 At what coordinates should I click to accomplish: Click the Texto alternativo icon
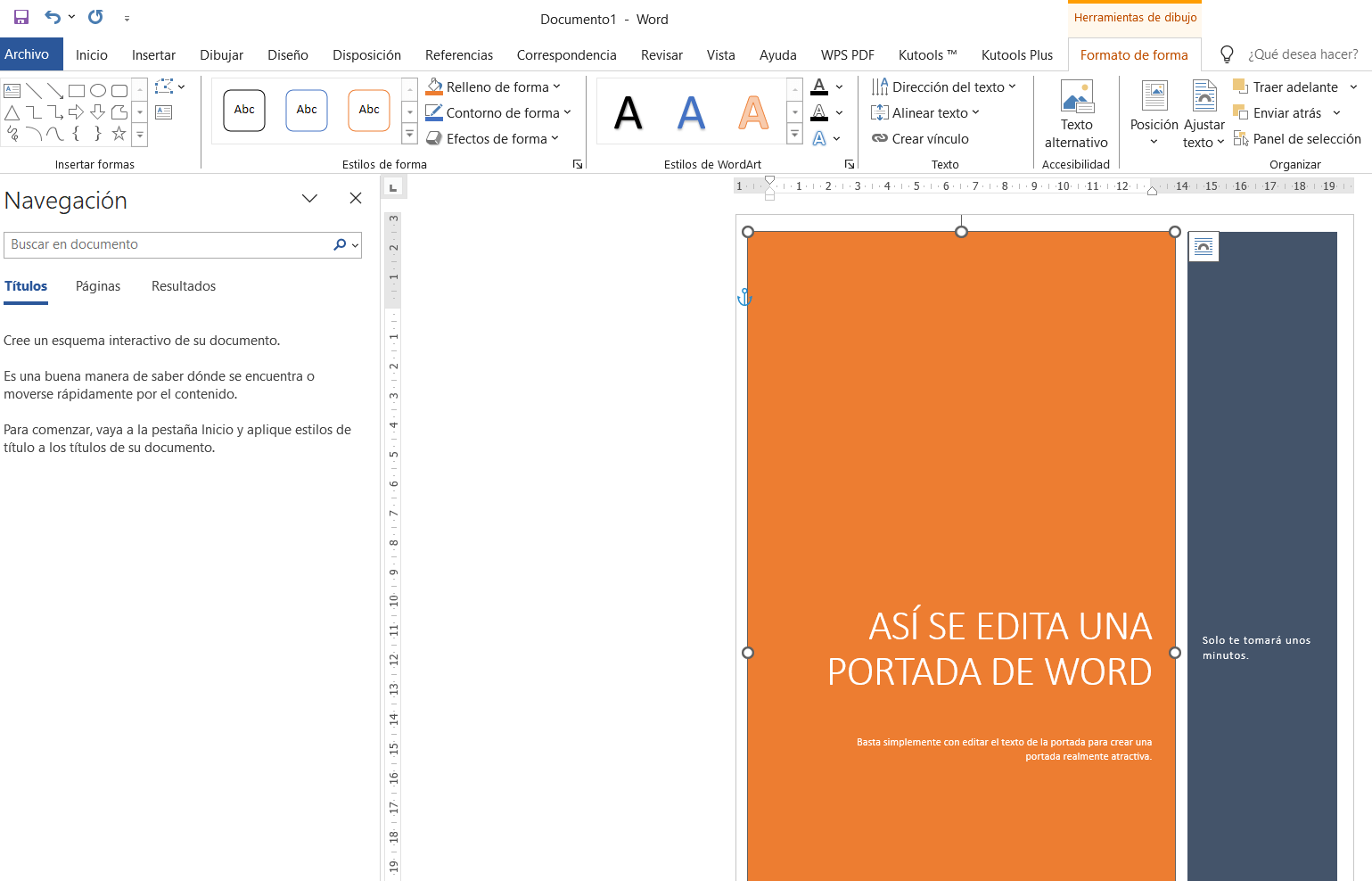click(1076, 97)
